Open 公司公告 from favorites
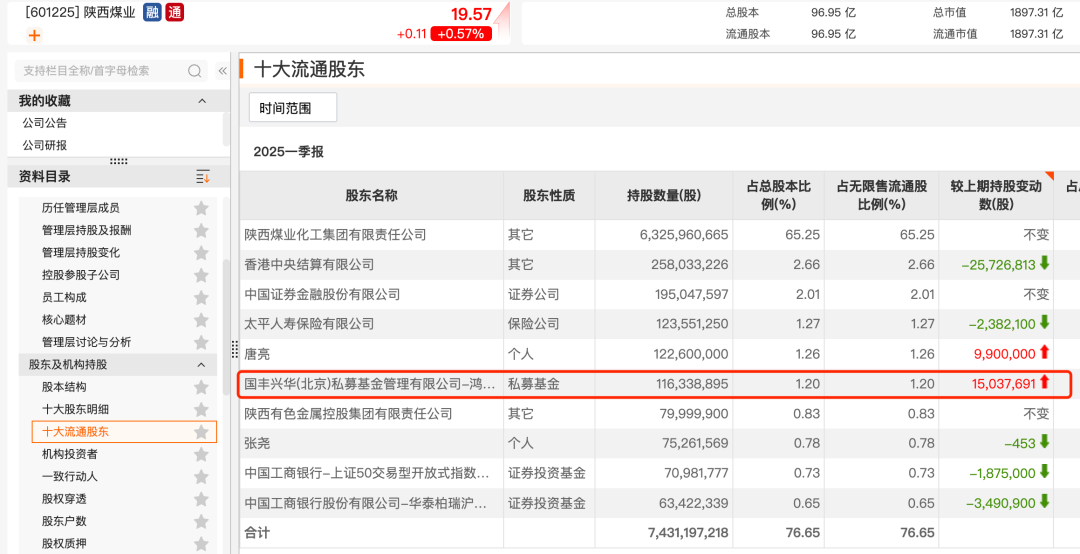 click(x=45, y=123)
